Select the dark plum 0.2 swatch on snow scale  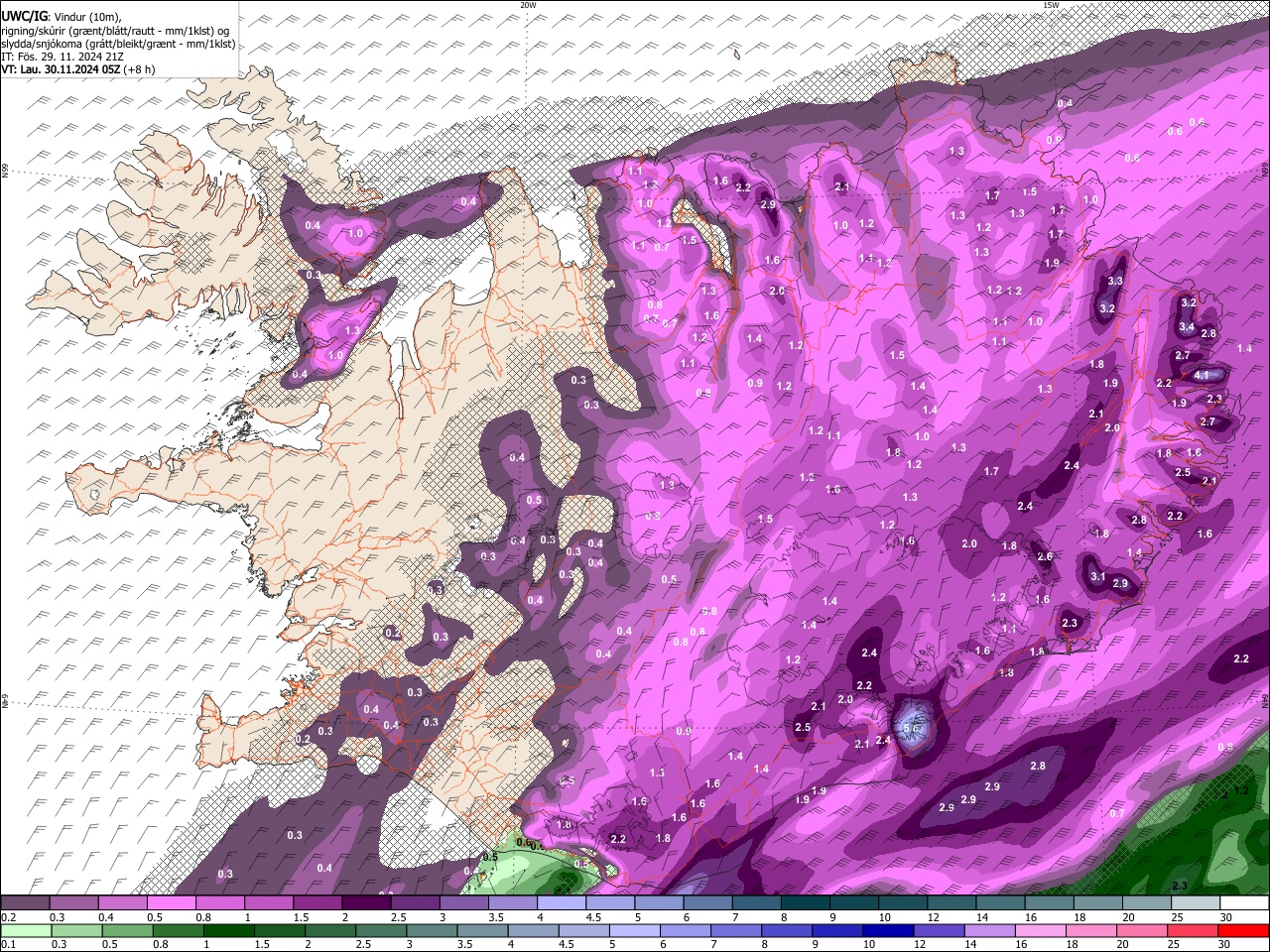[25, 903]
